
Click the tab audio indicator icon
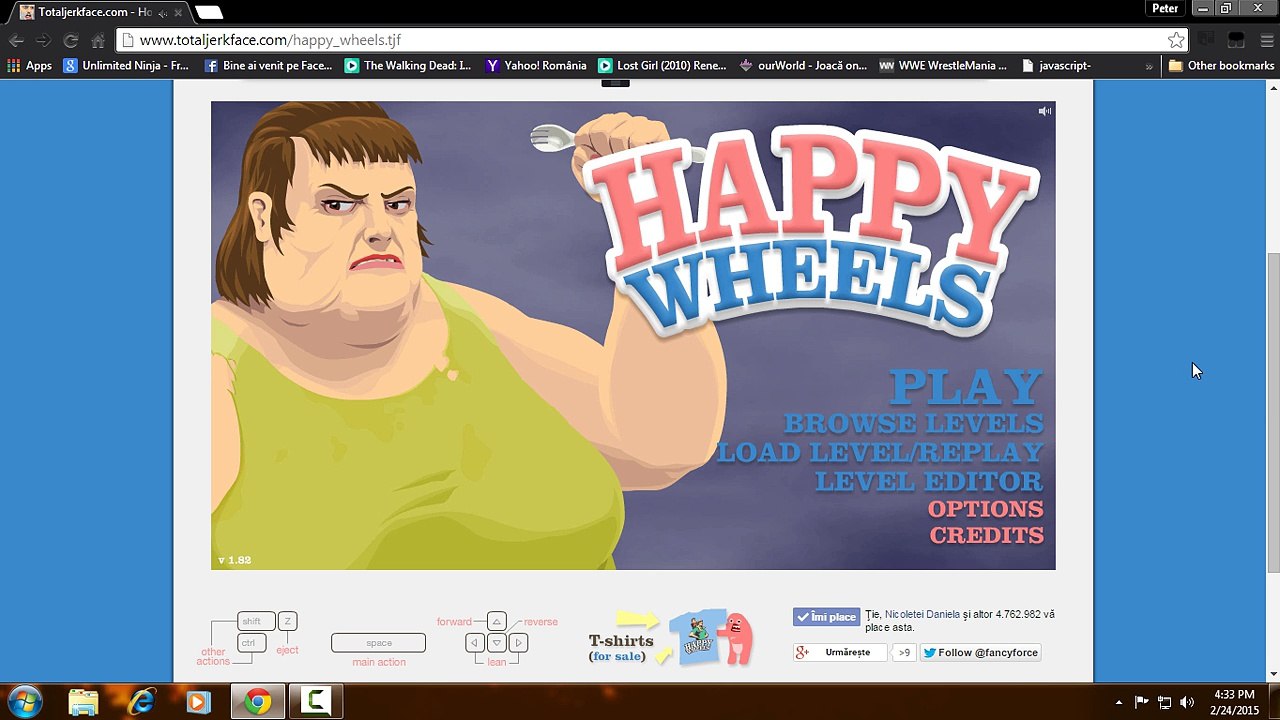pyautogui.click(x=163, y=12)
